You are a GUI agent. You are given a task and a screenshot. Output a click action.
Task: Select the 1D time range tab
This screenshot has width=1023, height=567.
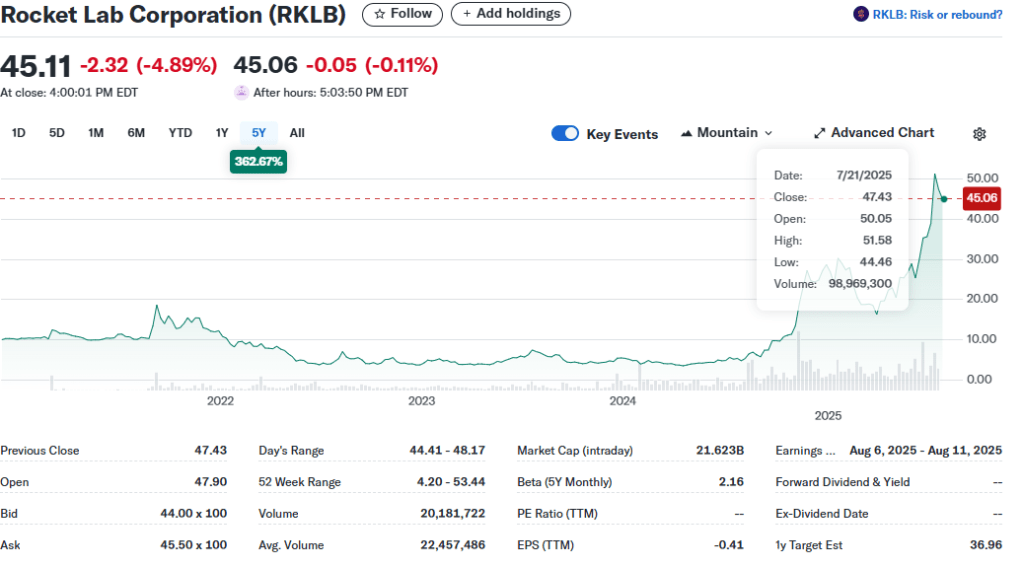(18, 133)
